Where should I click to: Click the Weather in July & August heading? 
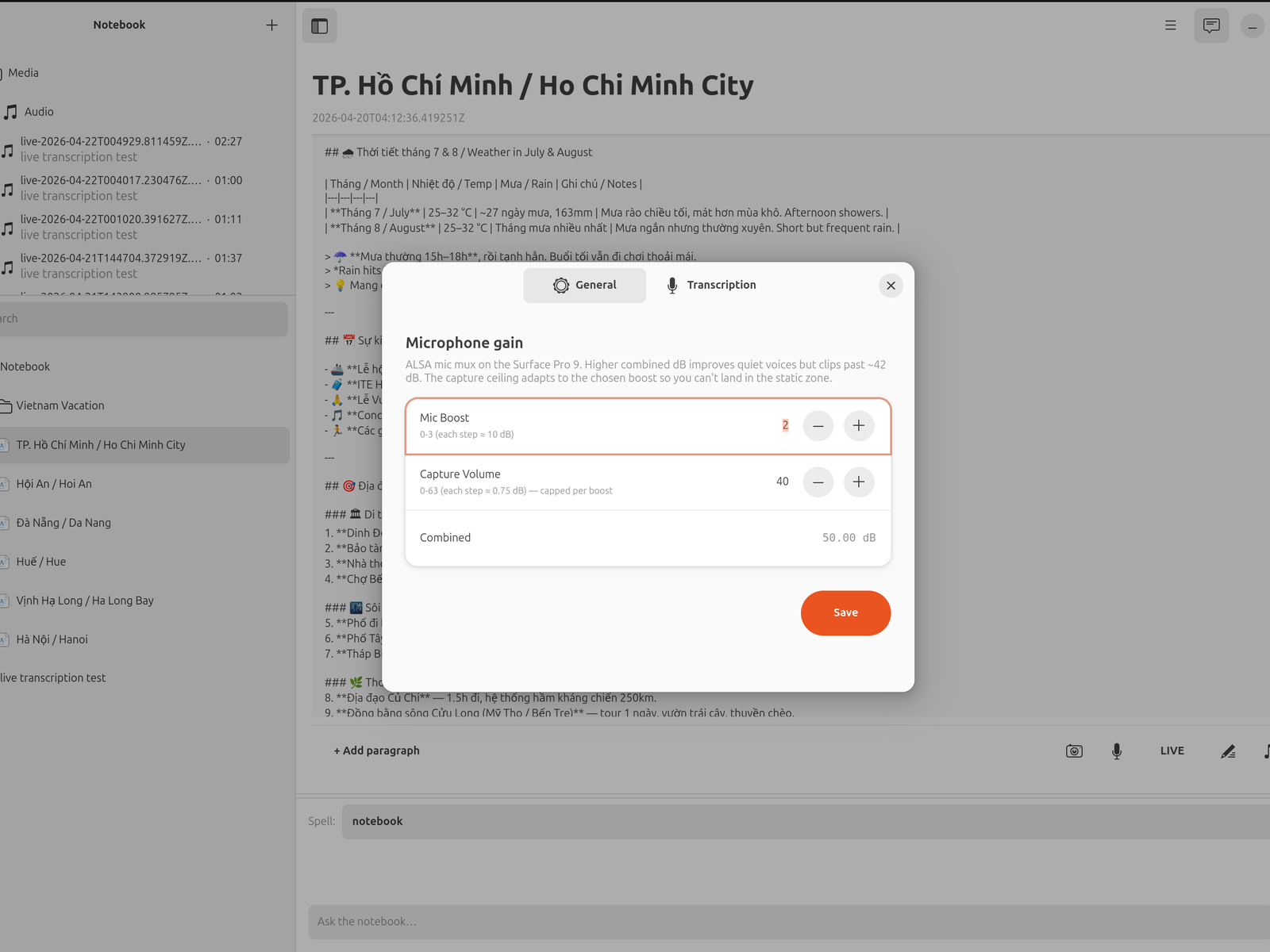(x=458, y=152)
